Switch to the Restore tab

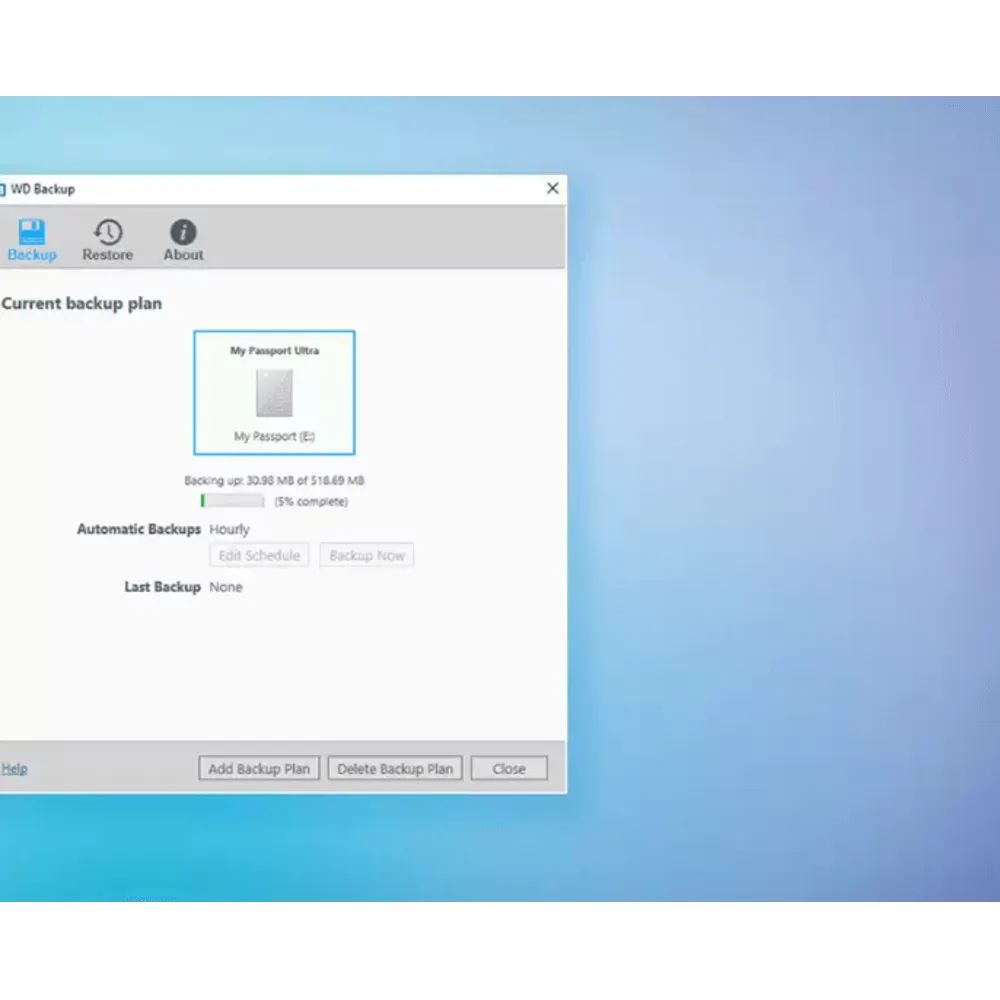(x=107, y=240)
